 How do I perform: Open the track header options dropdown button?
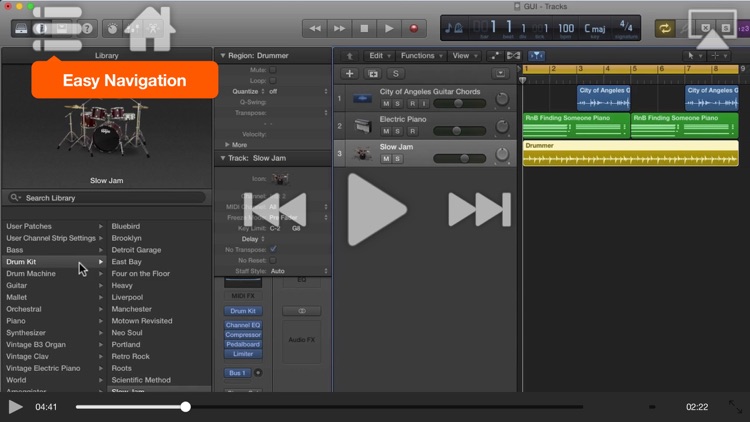500,74
